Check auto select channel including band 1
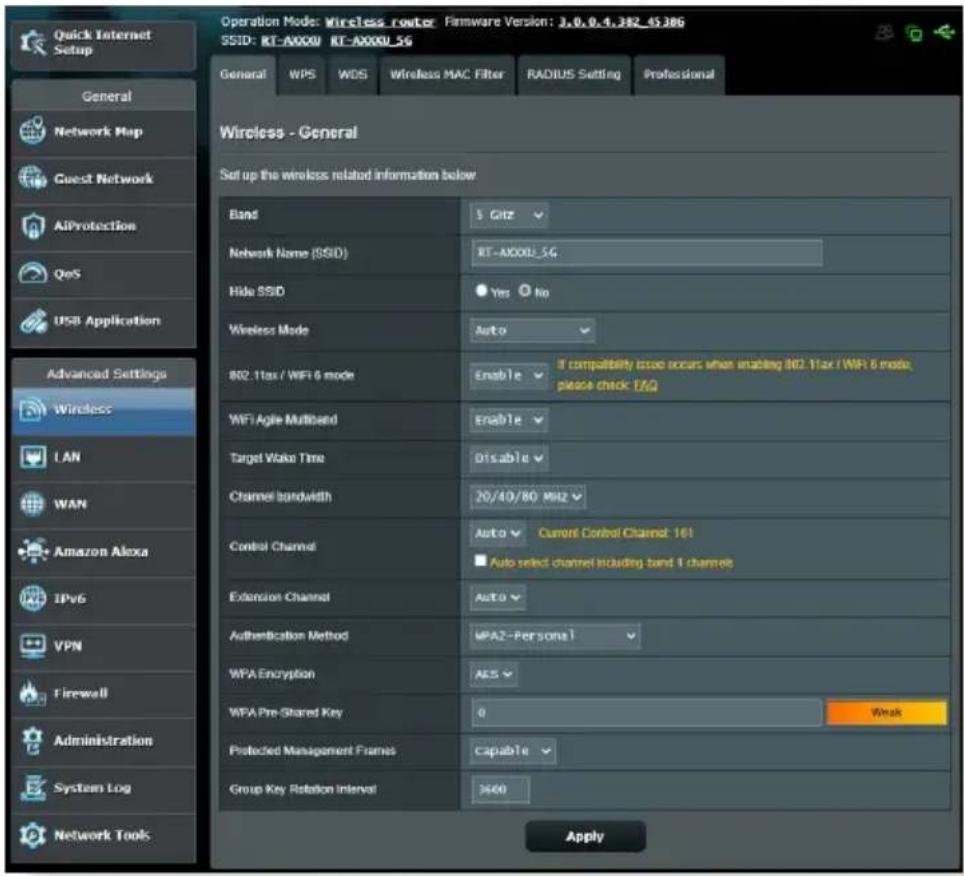This screenshot has width=964, height=876. 481,561
